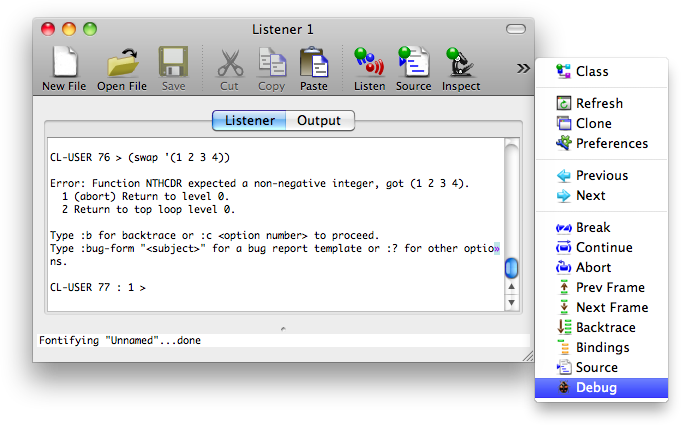The image size is (681, 425).
Task: Click the Paste clipboard icon
Action: click(314, 64)
